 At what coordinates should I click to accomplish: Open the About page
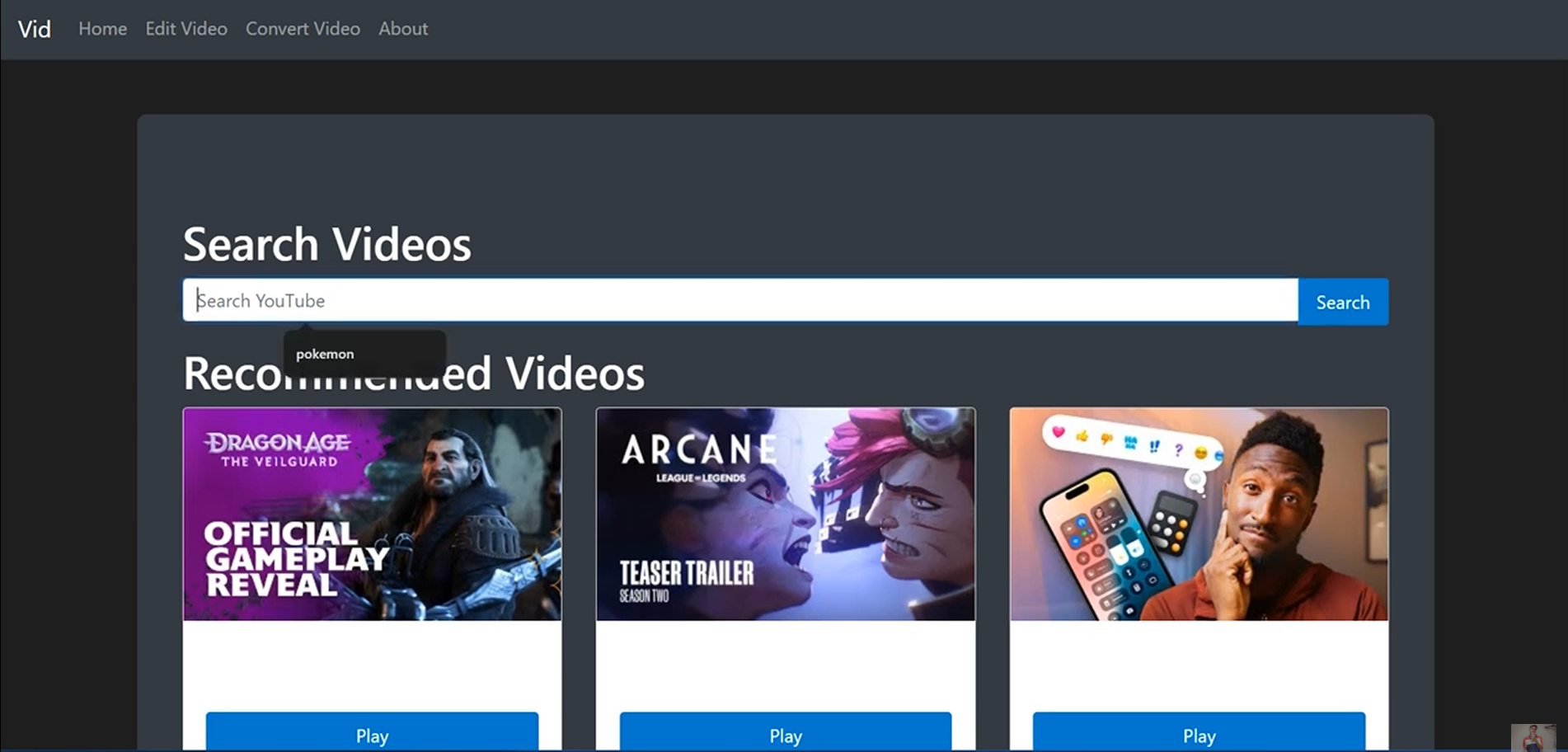coord(403,29)
